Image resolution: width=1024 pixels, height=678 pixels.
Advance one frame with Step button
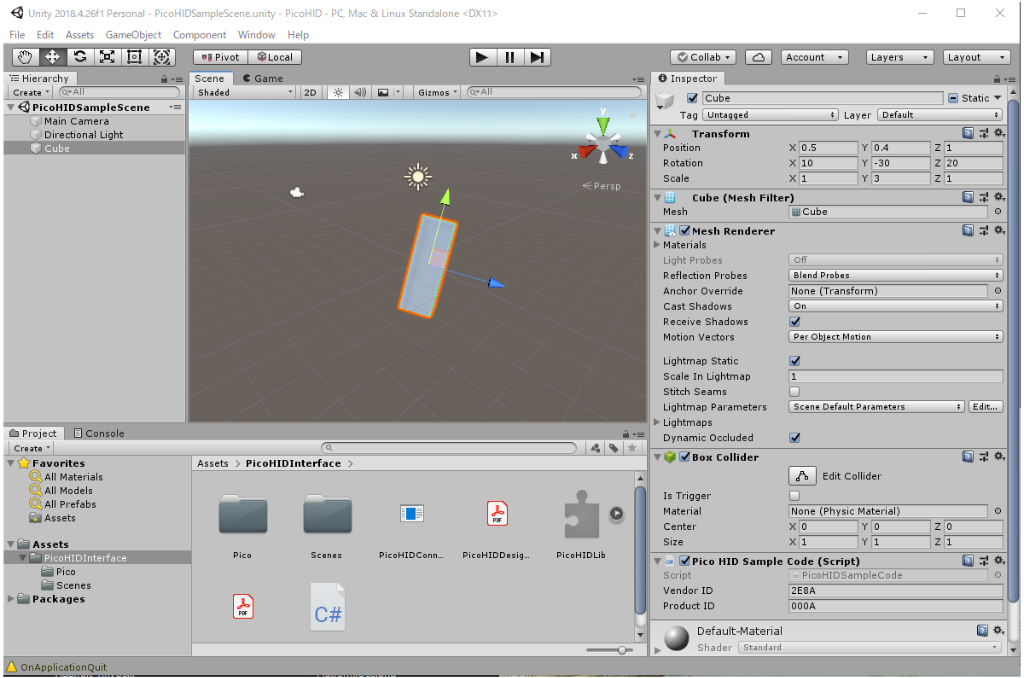pos(537,57)
